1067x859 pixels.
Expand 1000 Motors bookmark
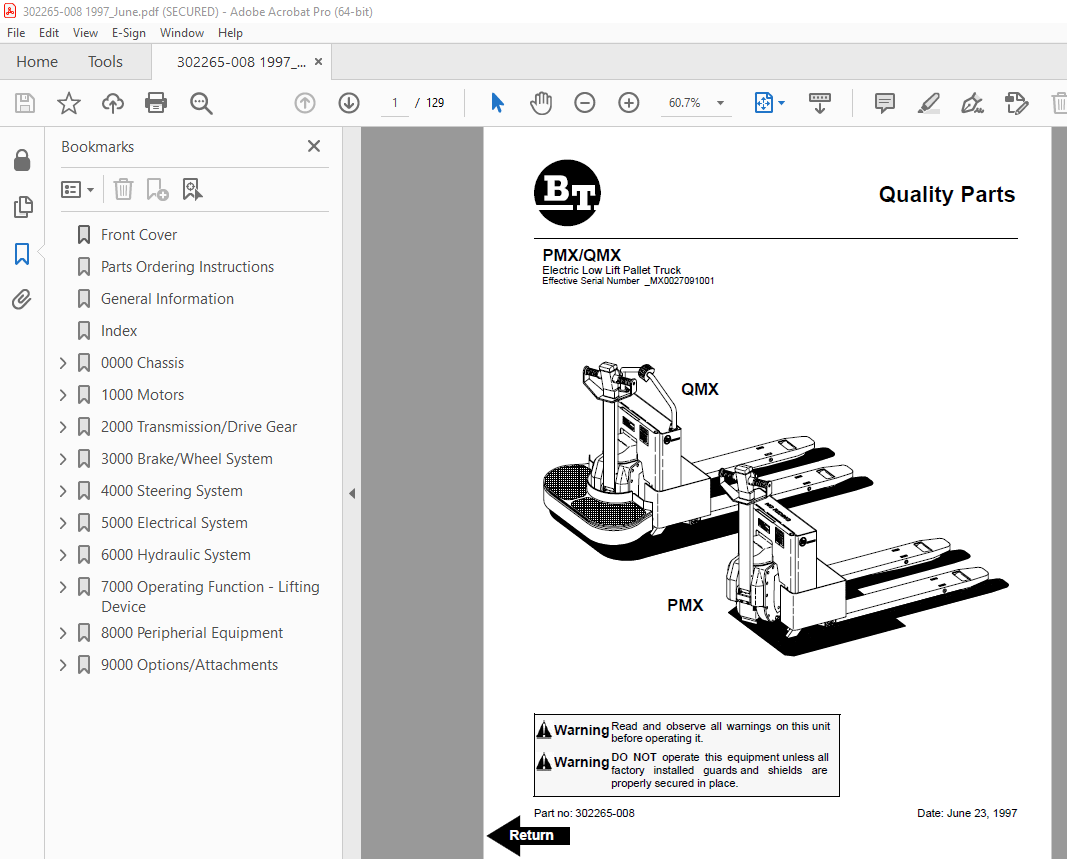click(x=63, y=395)
